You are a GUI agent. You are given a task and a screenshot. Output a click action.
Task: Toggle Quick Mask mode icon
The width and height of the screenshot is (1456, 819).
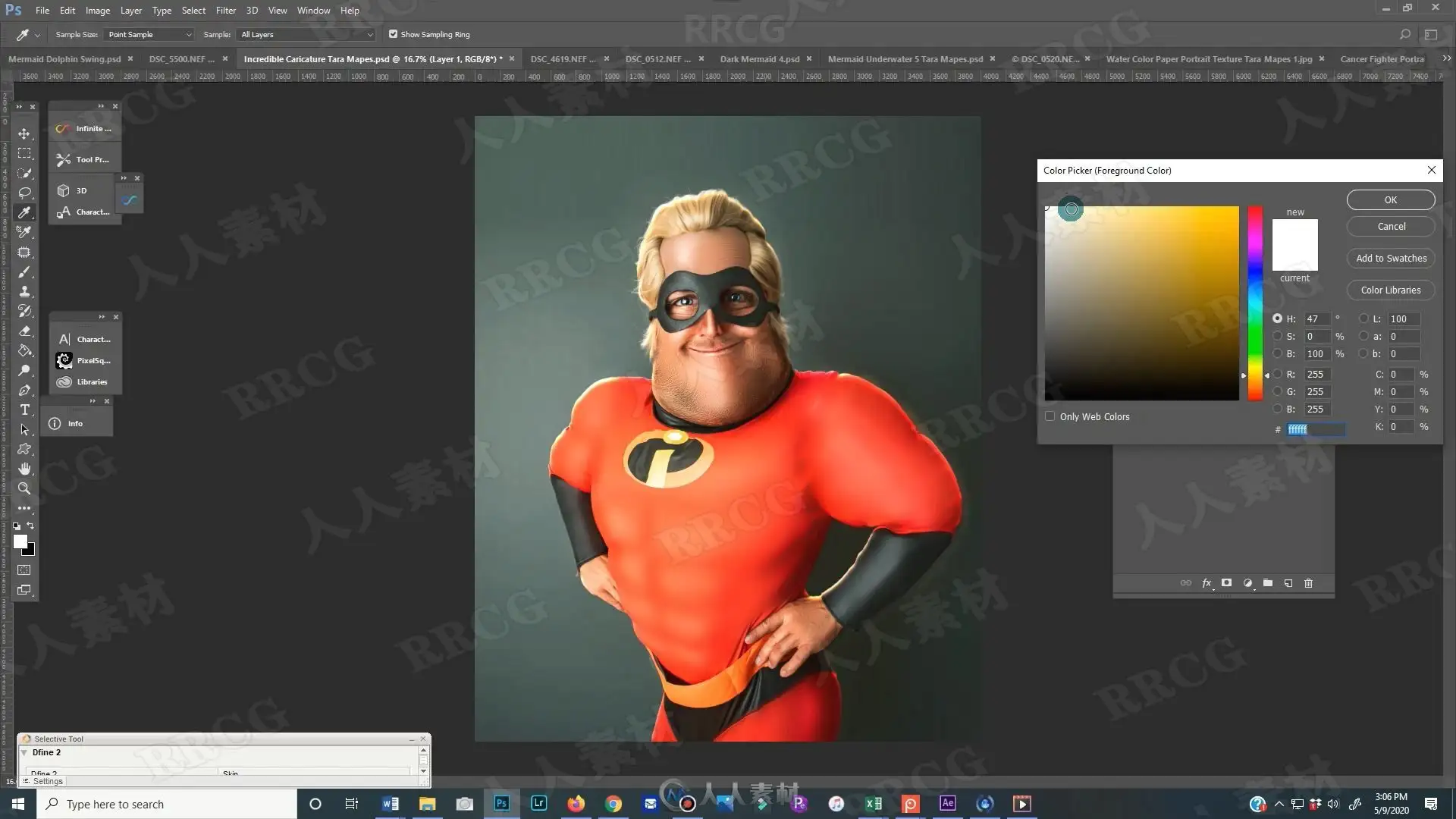click(x=24, y=570)
